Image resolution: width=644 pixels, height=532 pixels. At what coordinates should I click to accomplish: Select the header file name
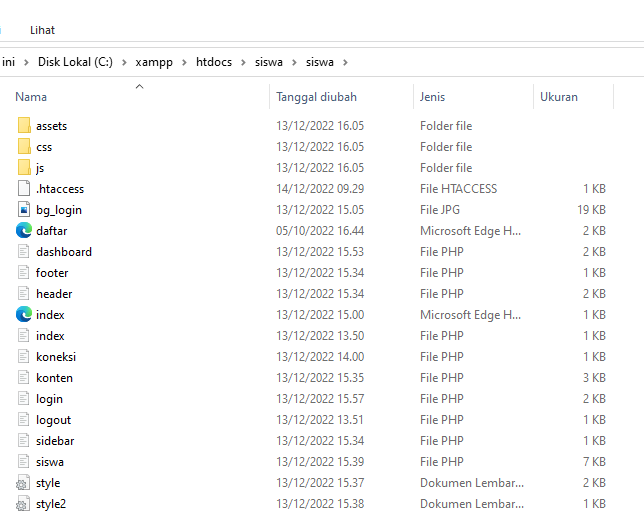(x=54, y=293)
